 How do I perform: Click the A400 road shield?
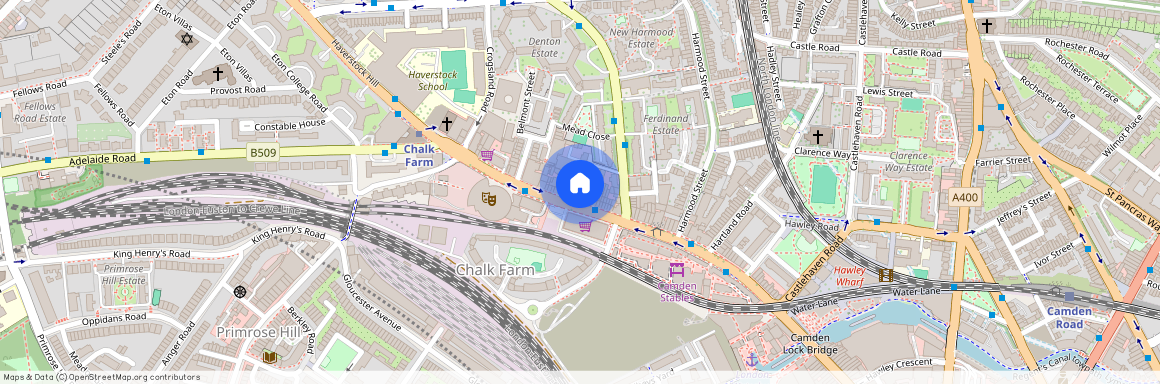click(965, 198)
